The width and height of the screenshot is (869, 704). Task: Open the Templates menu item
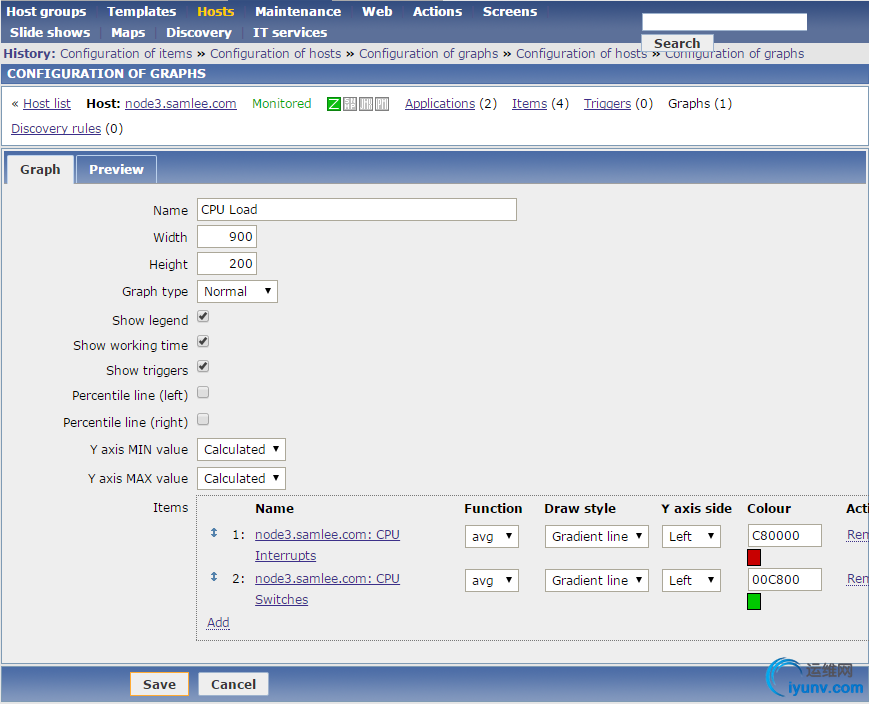(x=141, y=12)
